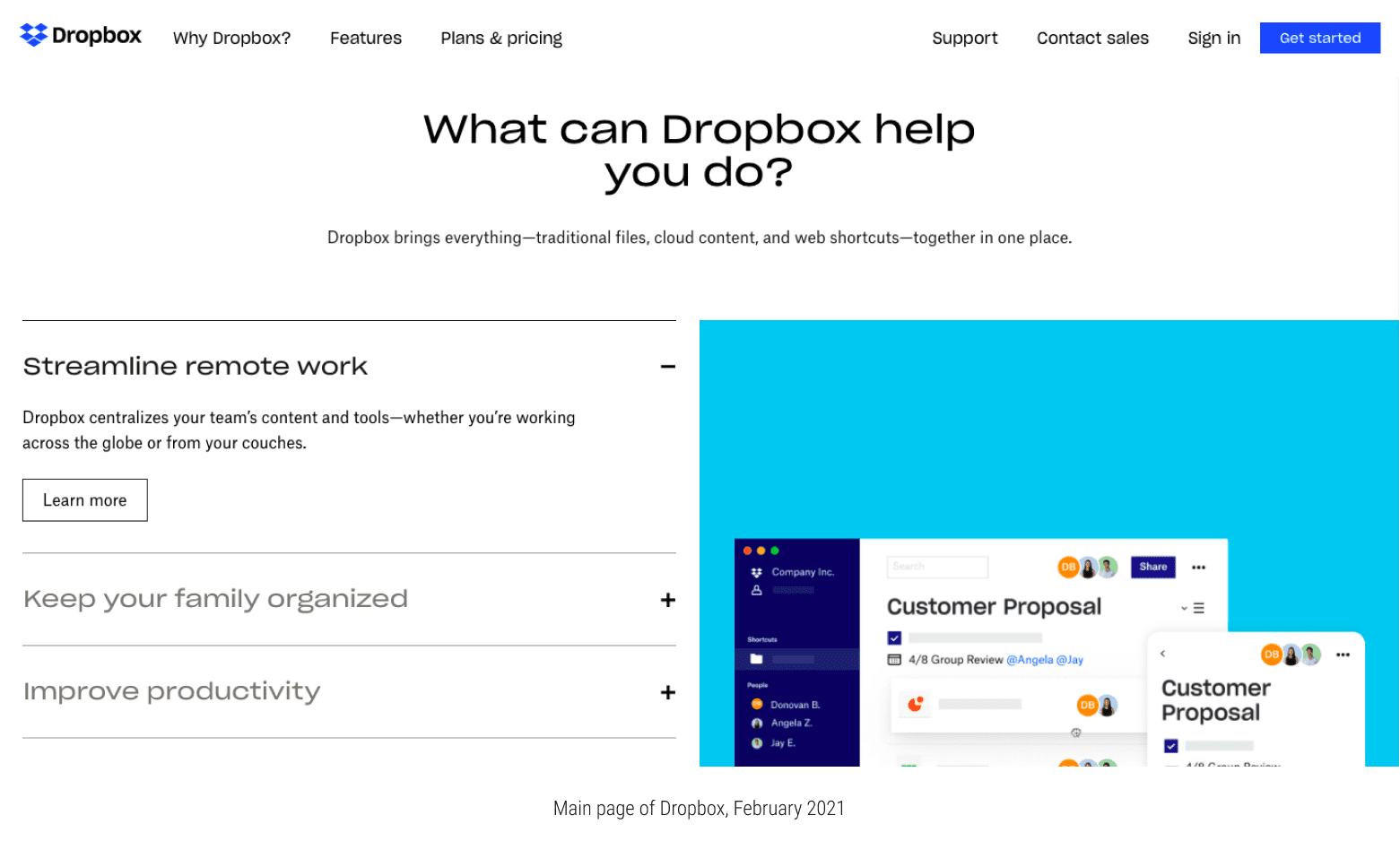This screenshot has height=850, width=1400.
Task: Click the @Angela mention
Action: (1030, 660)
